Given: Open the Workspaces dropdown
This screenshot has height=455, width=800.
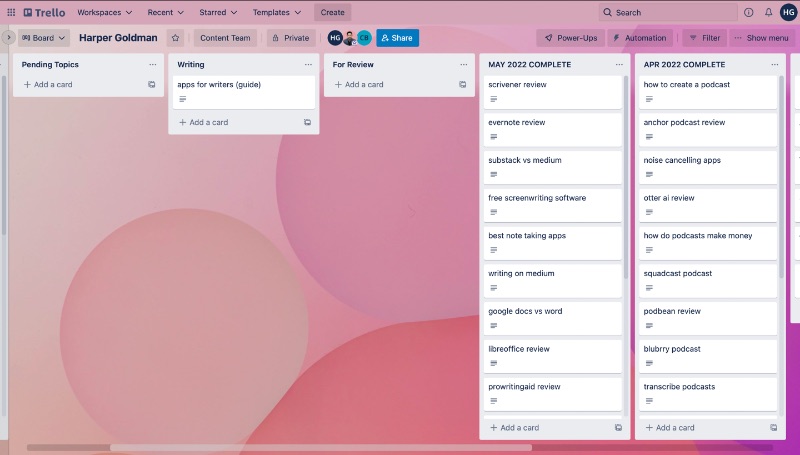Looking at the screenshot, I should [105, 12].
